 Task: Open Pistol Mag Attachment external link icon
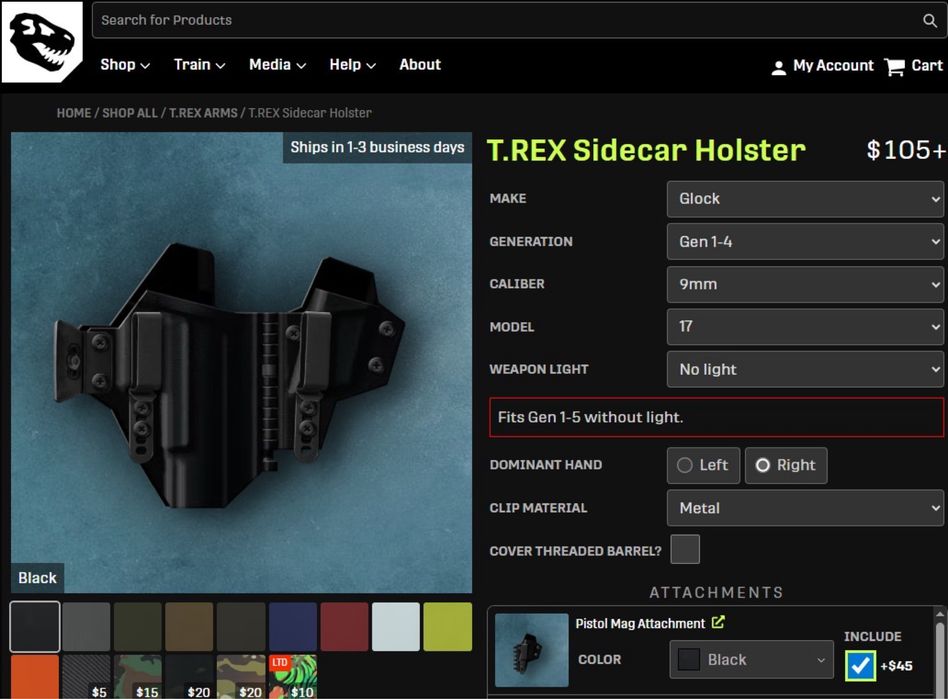click(x=718, y=622)
